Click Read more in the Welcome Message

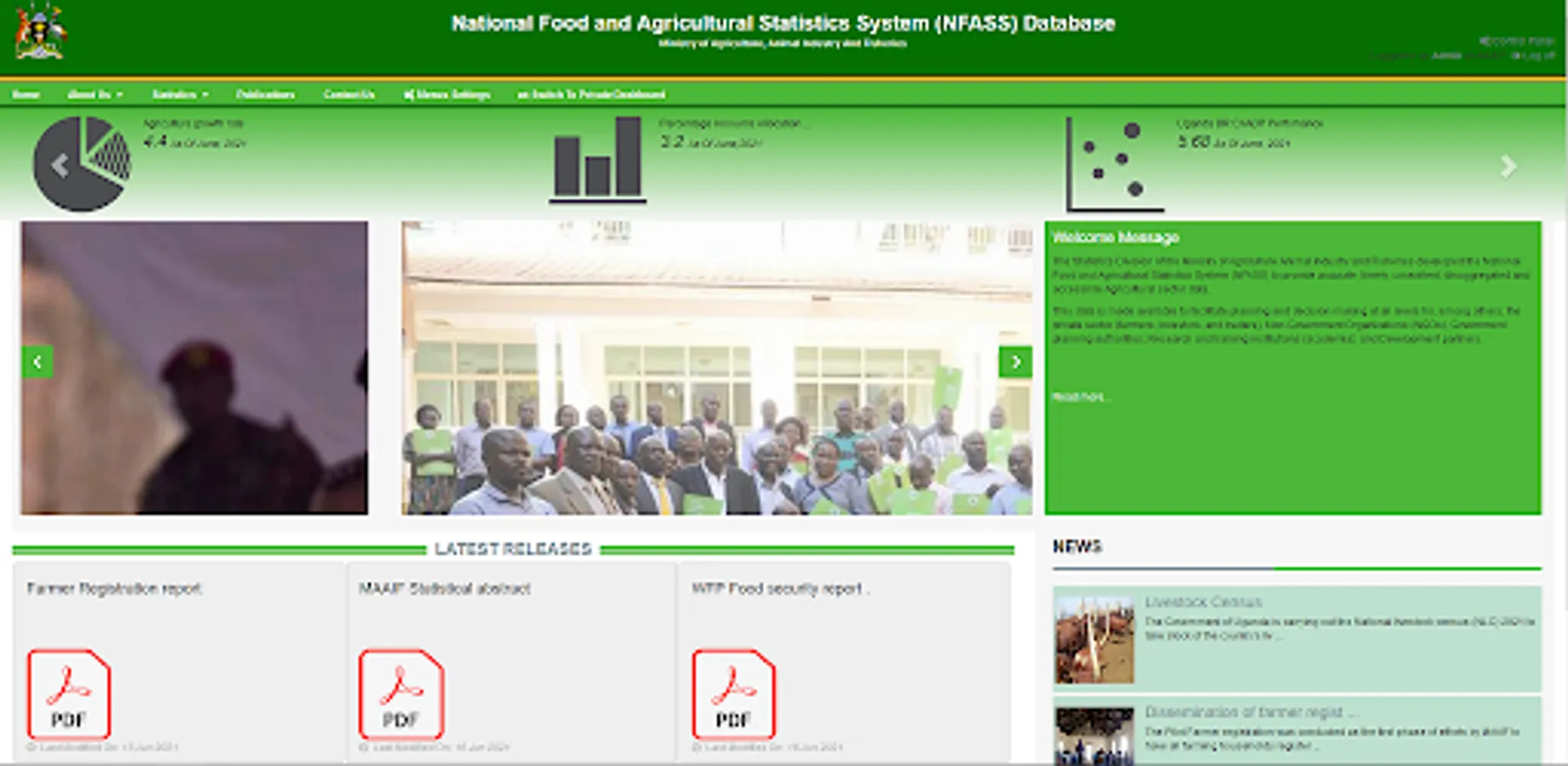(1080, 397)
